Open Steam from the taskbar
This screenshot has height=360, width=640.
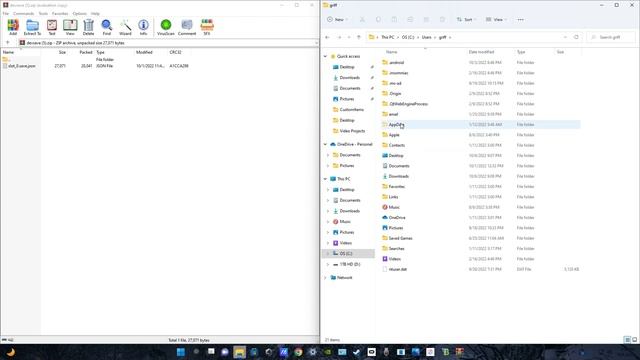point(356,352)
